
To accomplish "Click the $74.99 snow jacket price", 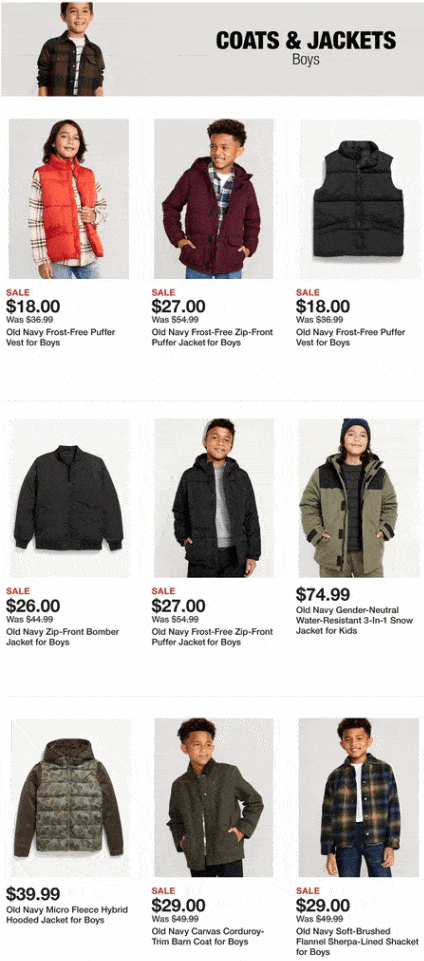I will (x=323, y=594).
